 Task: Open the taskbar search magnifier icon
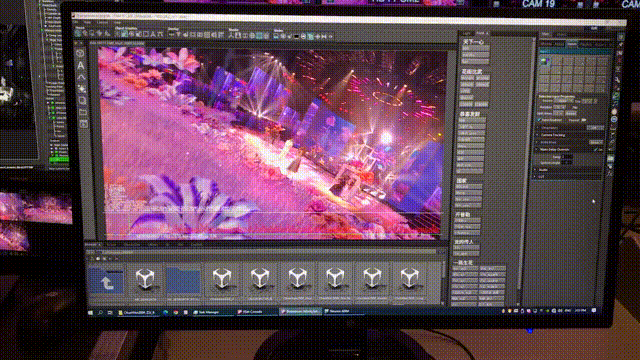(x=100, y=312)
